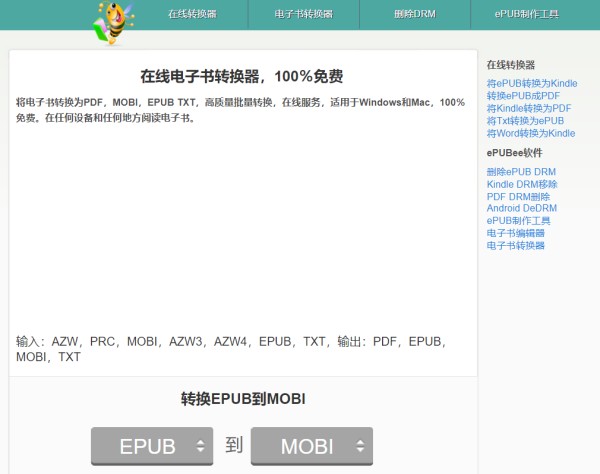Open the 转换ePUB成PDF link
The height and width of the screenshot is (474, 600).
coord(523,96)
